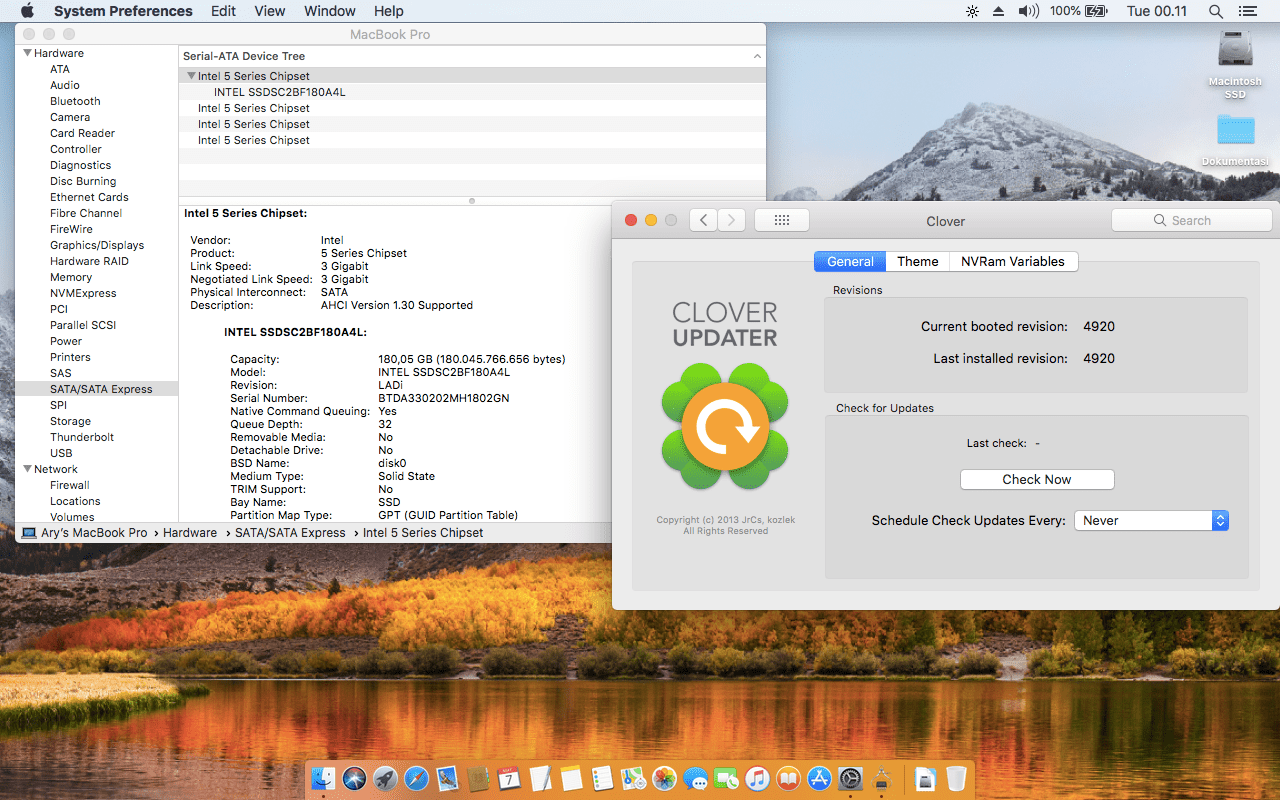
Task: Switch to the Theme tab in Clover
Action: pos(917,261)
